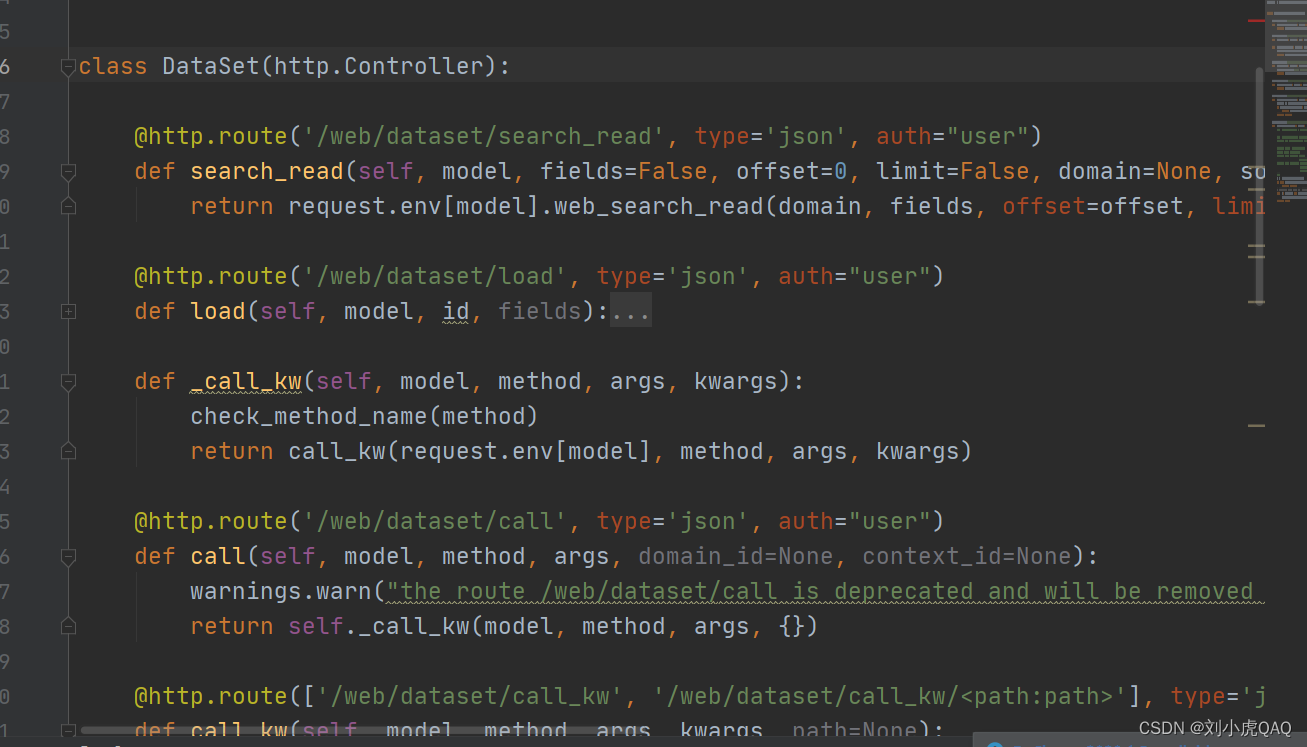Click fold end marker beside web_search_read return line
The width and height of the screenshot is (1307, 747).
(68, 206)
